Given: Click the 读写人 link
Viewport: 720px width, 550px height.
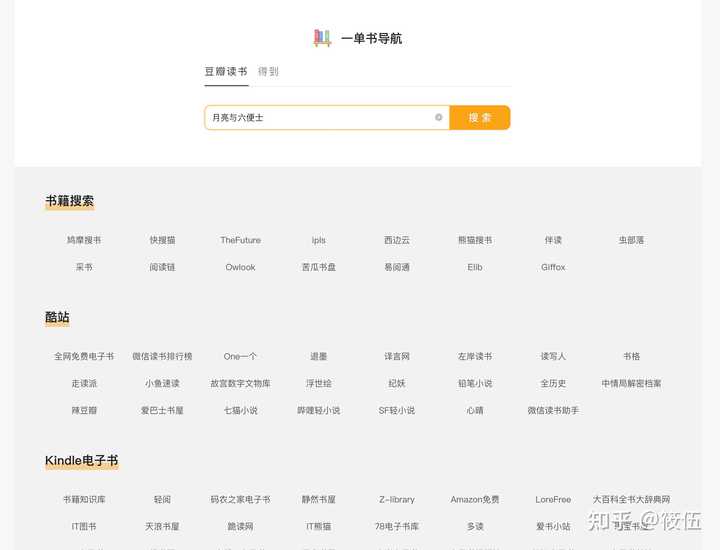Looking at the screenshot, I should point(553,356).
